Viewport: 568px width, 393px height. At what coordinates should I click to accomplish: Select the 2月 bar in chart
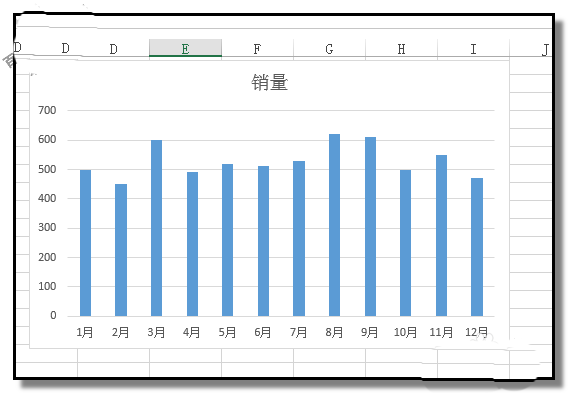coord(121,250)
